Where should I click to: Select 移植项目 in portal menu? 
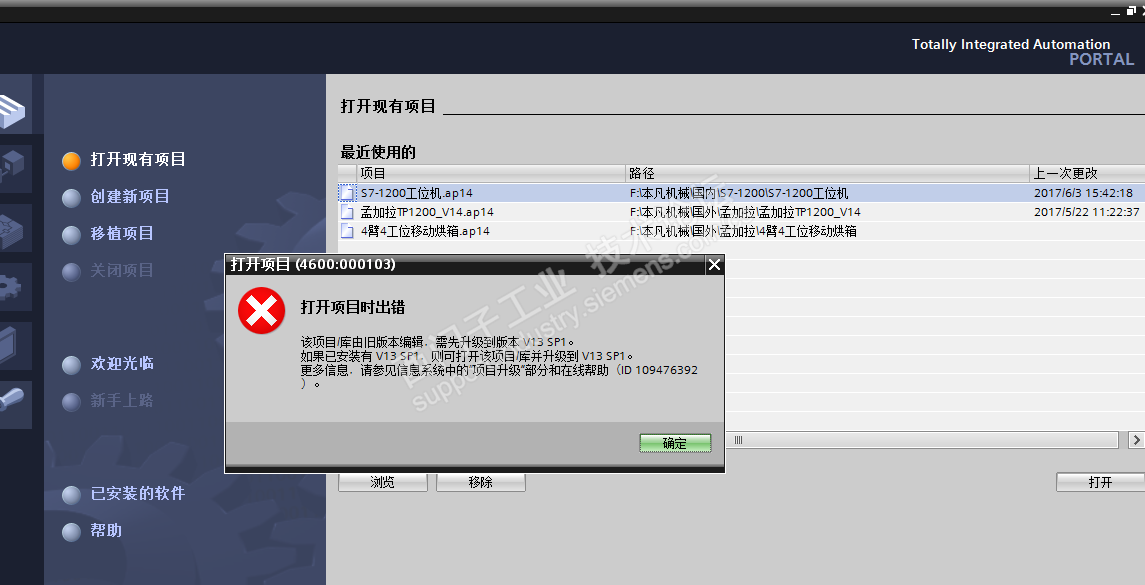tap(122, 234)
